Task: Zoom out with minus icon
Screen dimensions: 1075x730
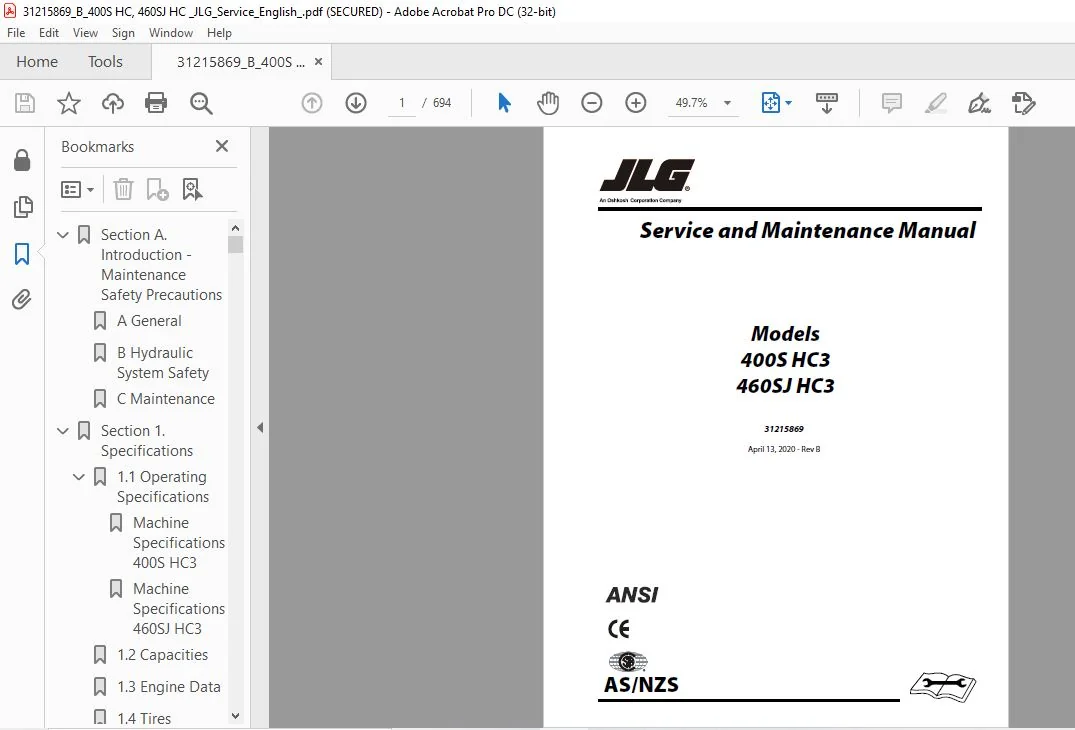Action: (x=592, y=103)
